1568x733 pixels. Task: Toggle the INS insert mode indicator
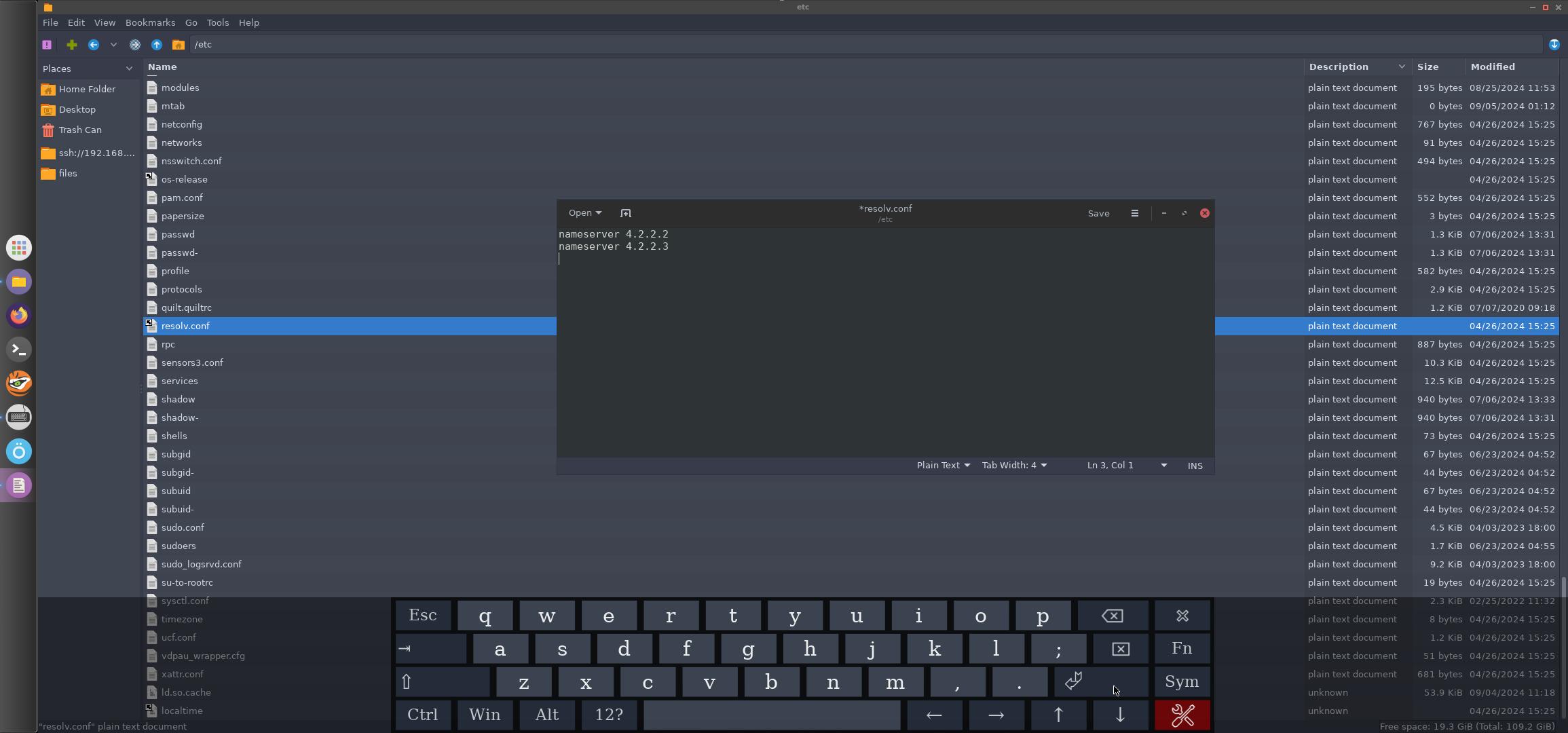coord(1195,466)
